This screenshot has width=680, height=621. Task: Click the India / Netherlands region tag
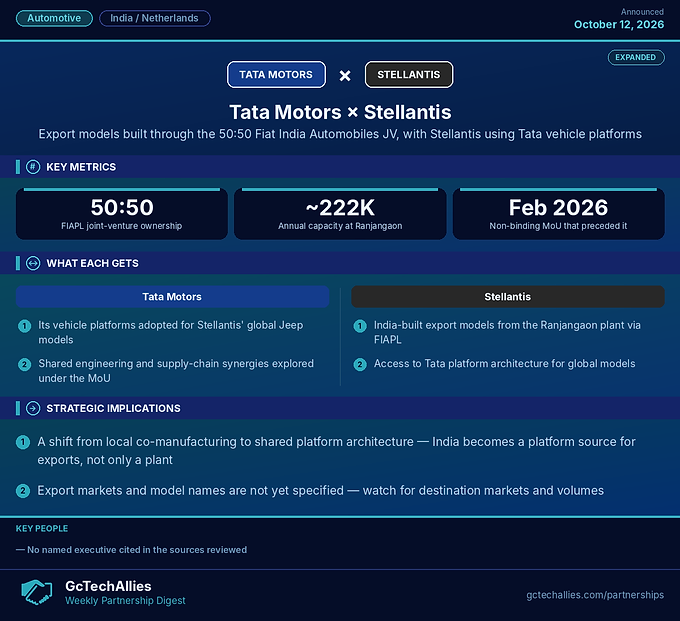point(154,18)
